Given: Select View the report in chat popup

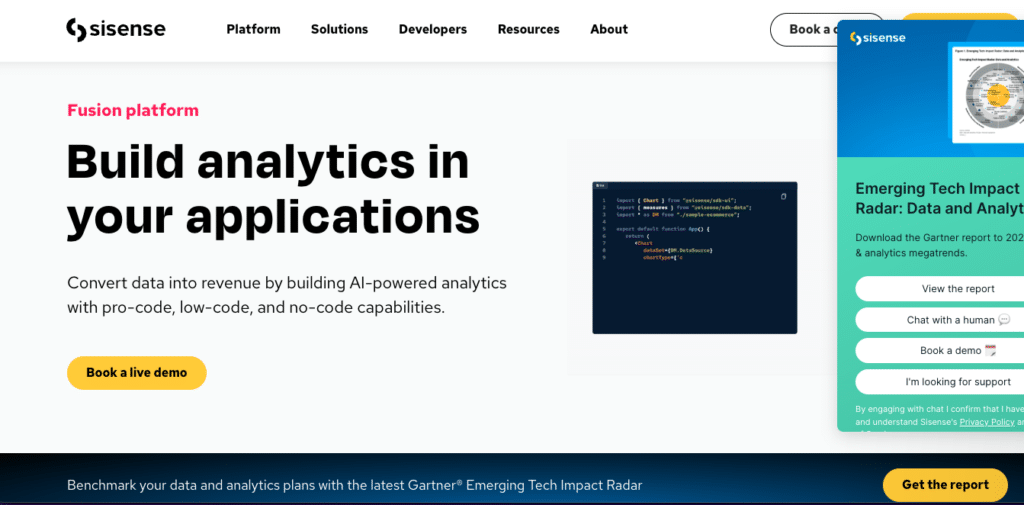Looking at the screenshot, I should (940, 289).
